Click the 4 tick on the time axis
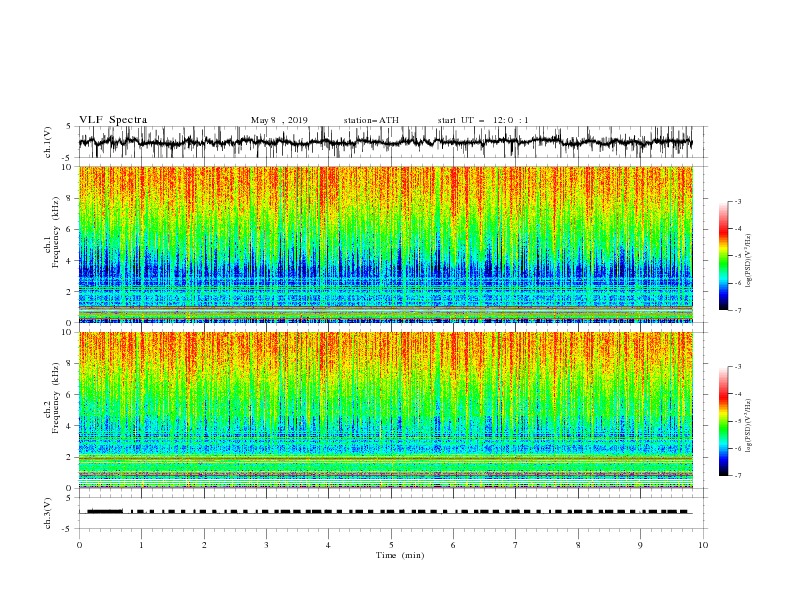Viewport: 792px width, 612px height. pyautogui.click(x=328, y=545)
